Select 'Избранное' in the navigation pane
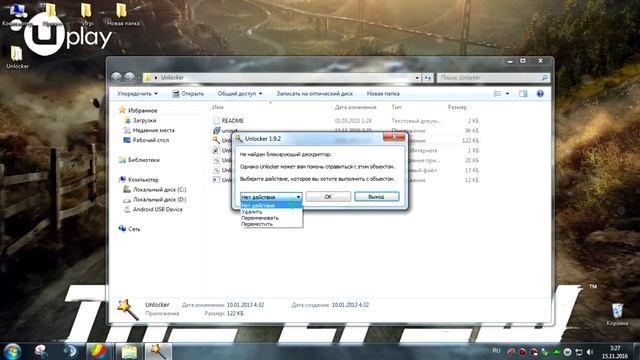 tap(138, 111)
